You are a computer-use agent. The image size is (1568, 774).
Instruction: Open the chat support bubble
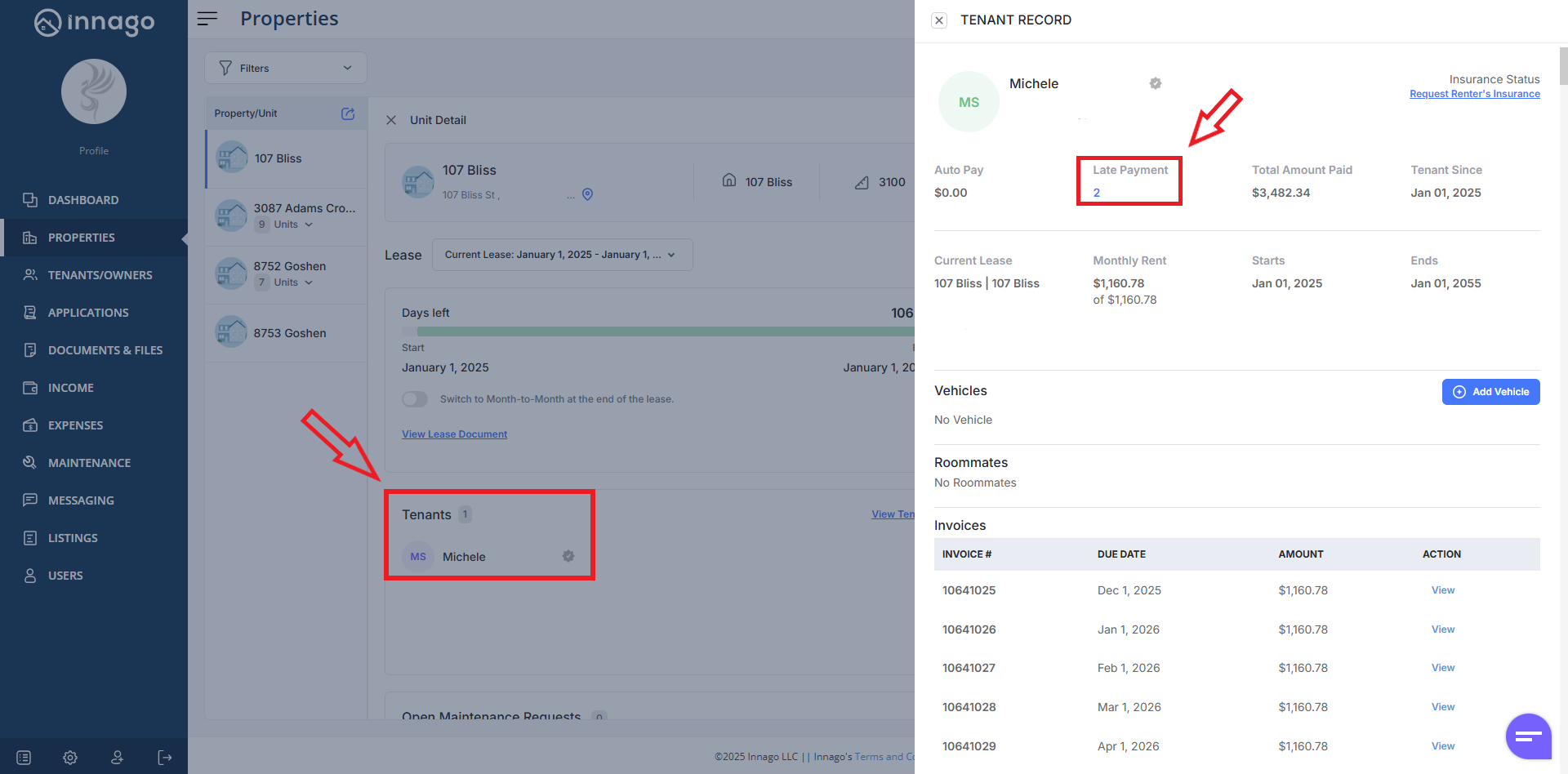coord(1528,736)
